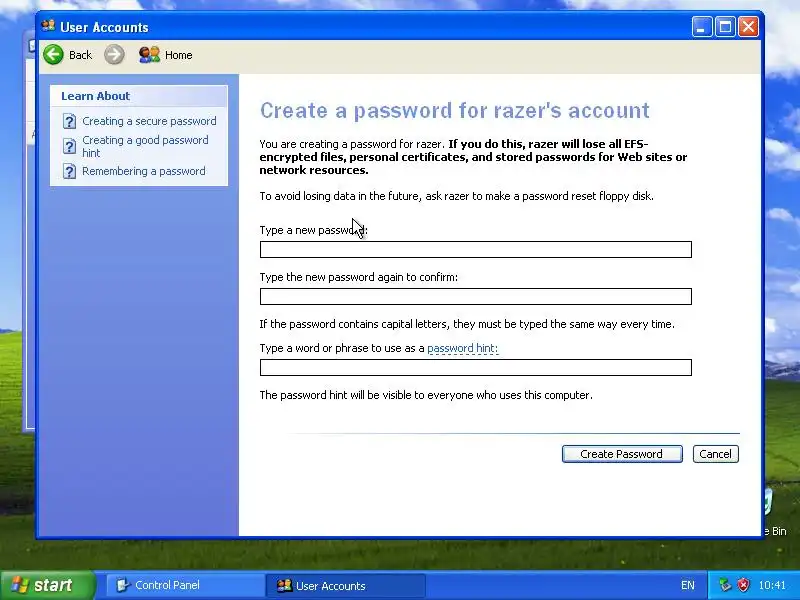Open the Remembering a password help topic
The width and height of the screenshot is (800, 600).
[144, 171]
